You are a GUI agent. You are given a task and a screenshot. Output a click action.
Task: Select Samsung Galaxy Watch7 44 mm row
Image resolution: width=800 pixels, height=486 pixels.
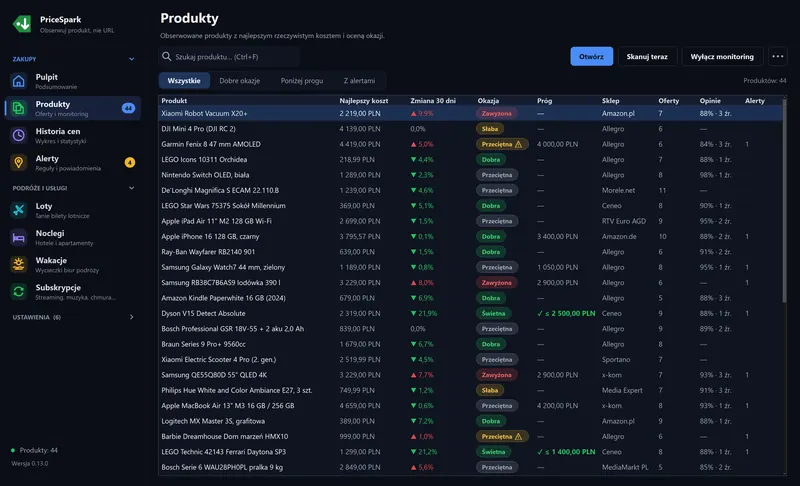tap(470, 267)
